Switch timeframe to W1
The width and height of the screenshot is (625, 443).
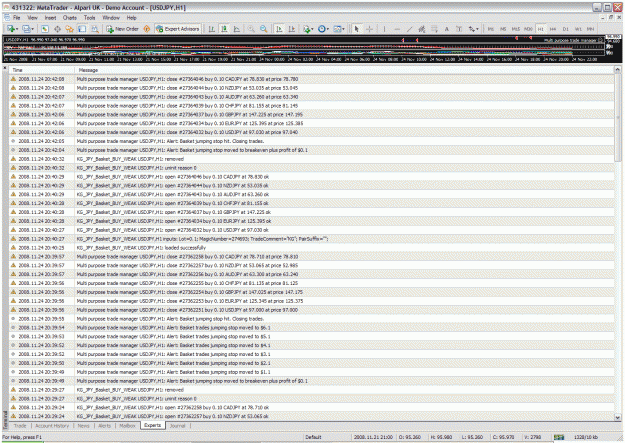coord(578,29)
